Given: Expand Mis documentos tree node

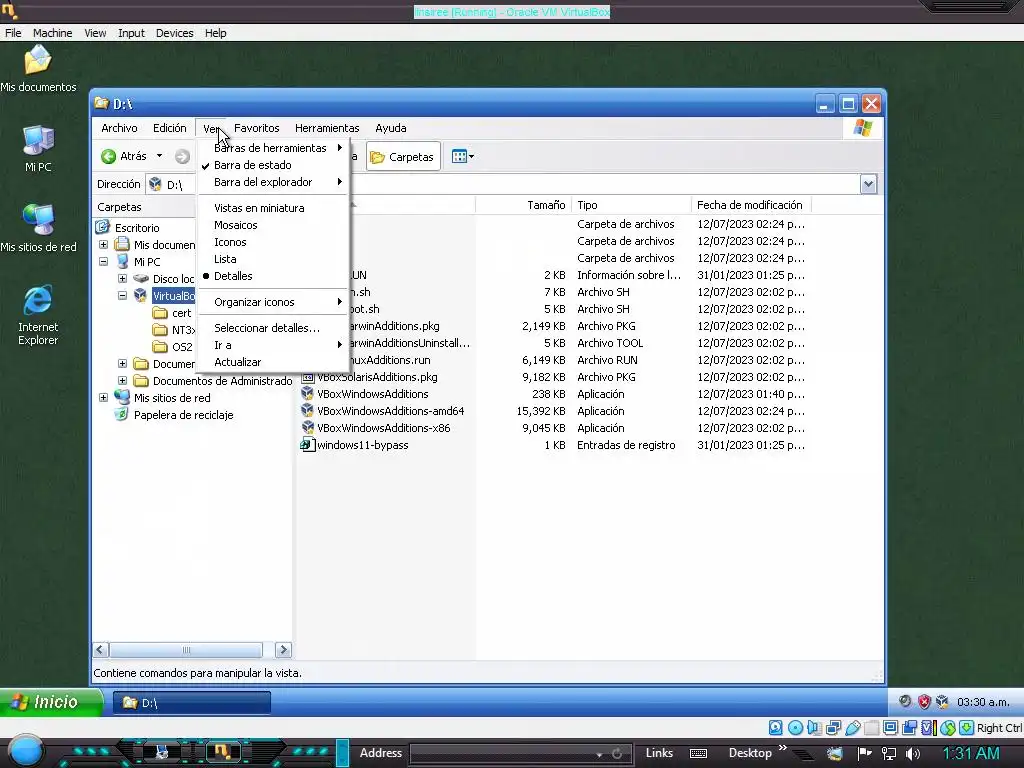Looking at the screenshot, I should (103, 245).
